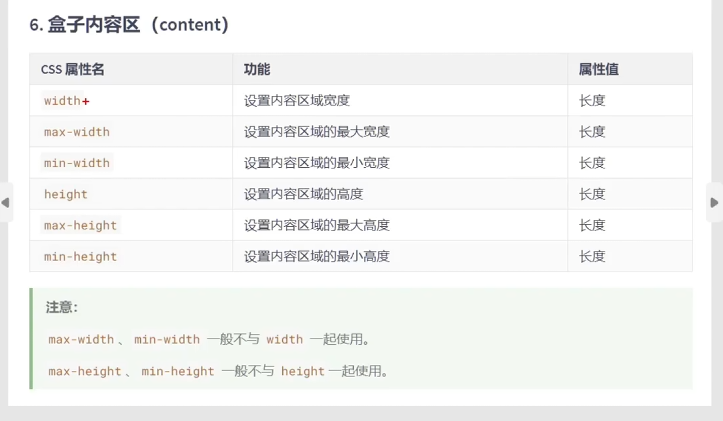Click 'height' code in the note
723x421 pixels.
(303, 371)
